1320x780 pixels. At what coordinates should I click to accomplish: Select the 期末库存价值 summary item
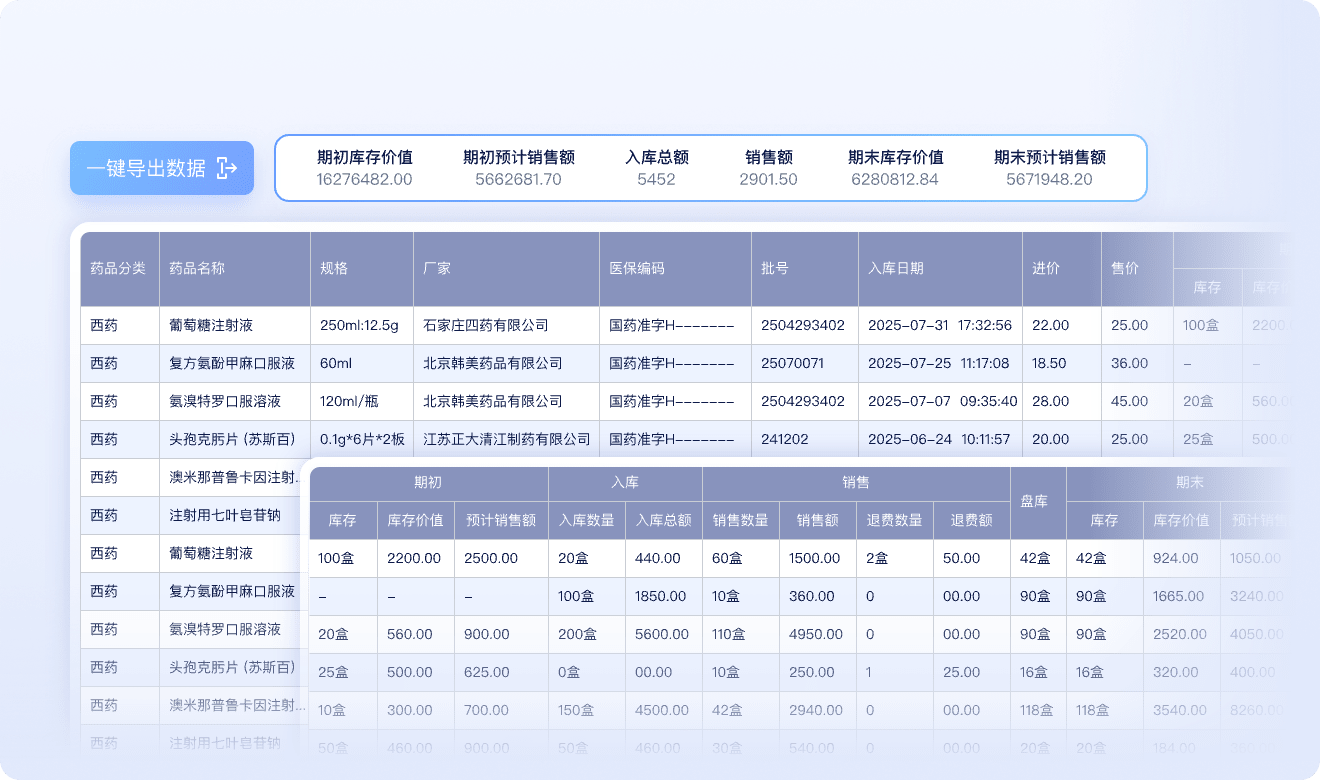[x=895, y=168]
